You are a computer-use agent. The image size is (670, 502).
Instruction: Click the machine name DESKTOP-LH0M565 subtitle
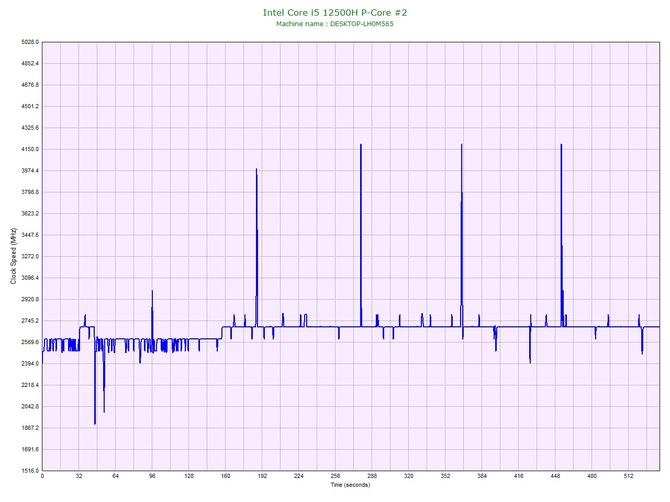click(x=335, y=24)
